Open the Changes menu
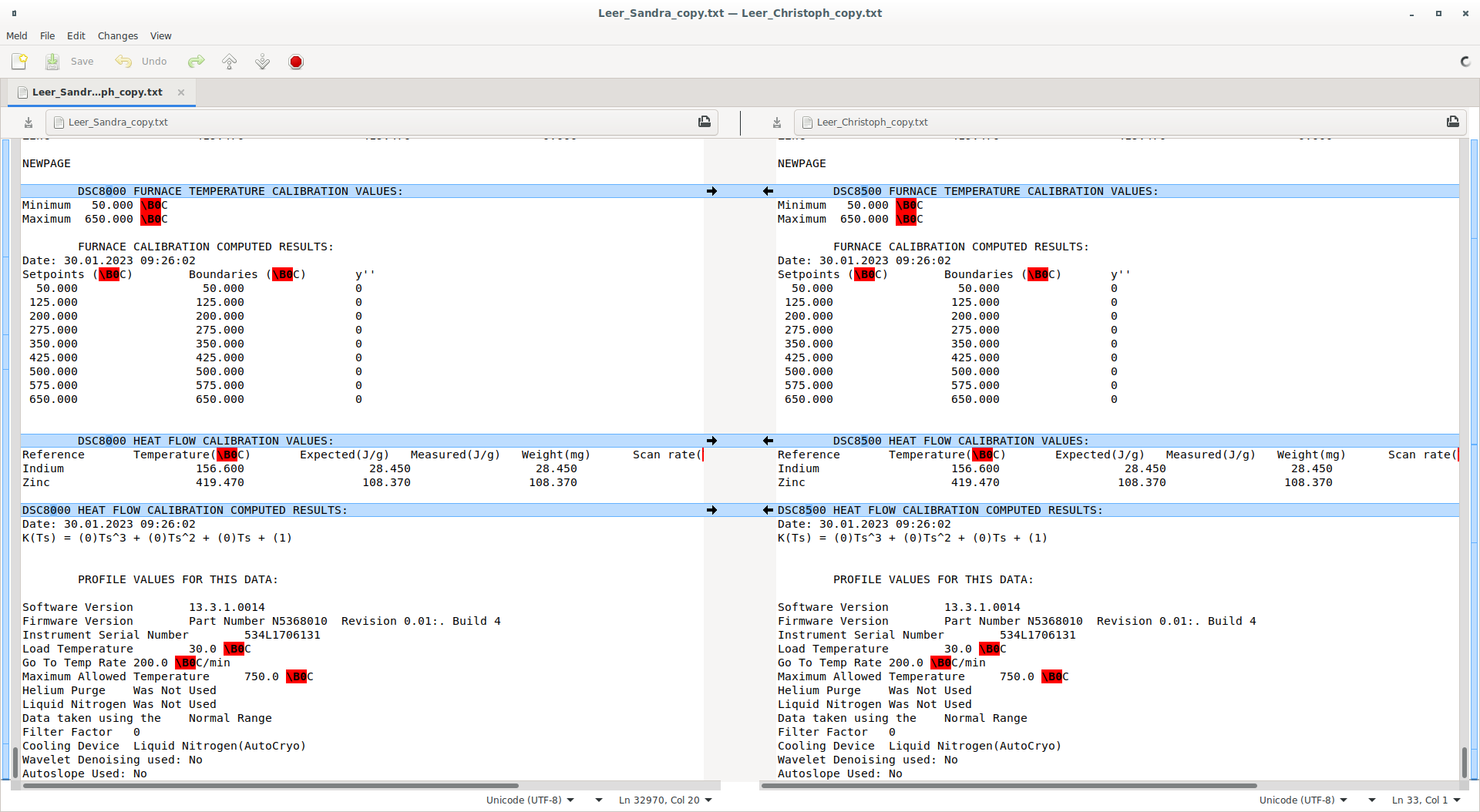This screenshot has width=1480, height=812. click(117, 36)
